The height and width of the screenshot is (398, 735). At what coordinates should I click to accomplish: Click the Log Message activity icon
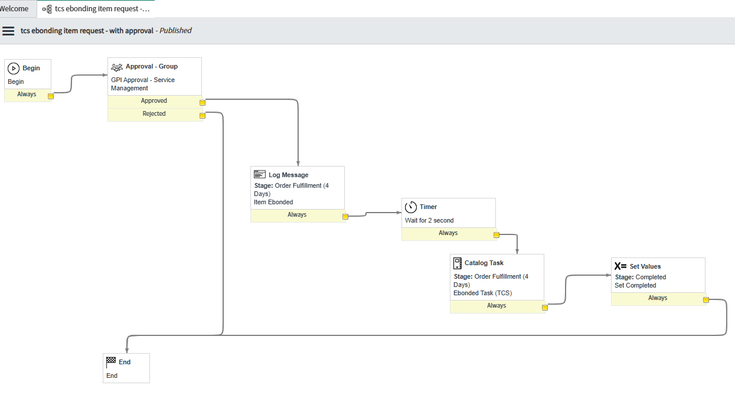click(x=260, y=174)
